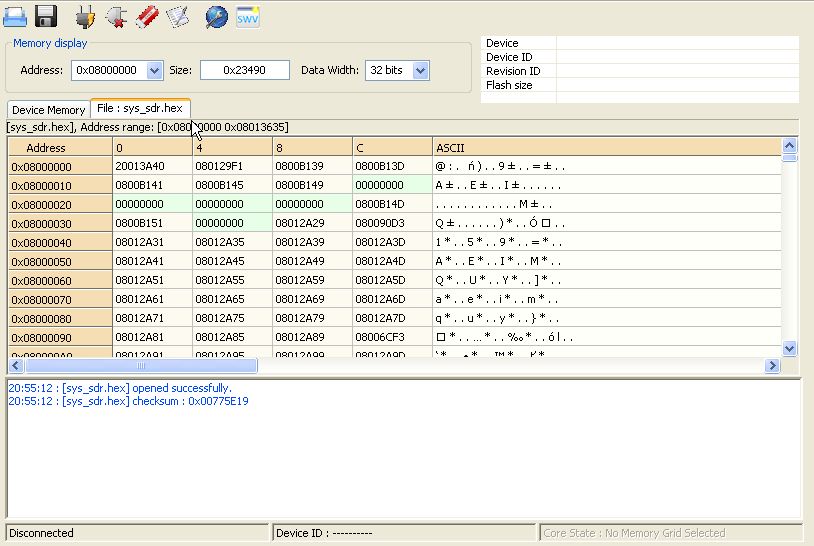Click the horizontal scrollbar right arrow
Screen dimensions: 814x546
(772, 366)
